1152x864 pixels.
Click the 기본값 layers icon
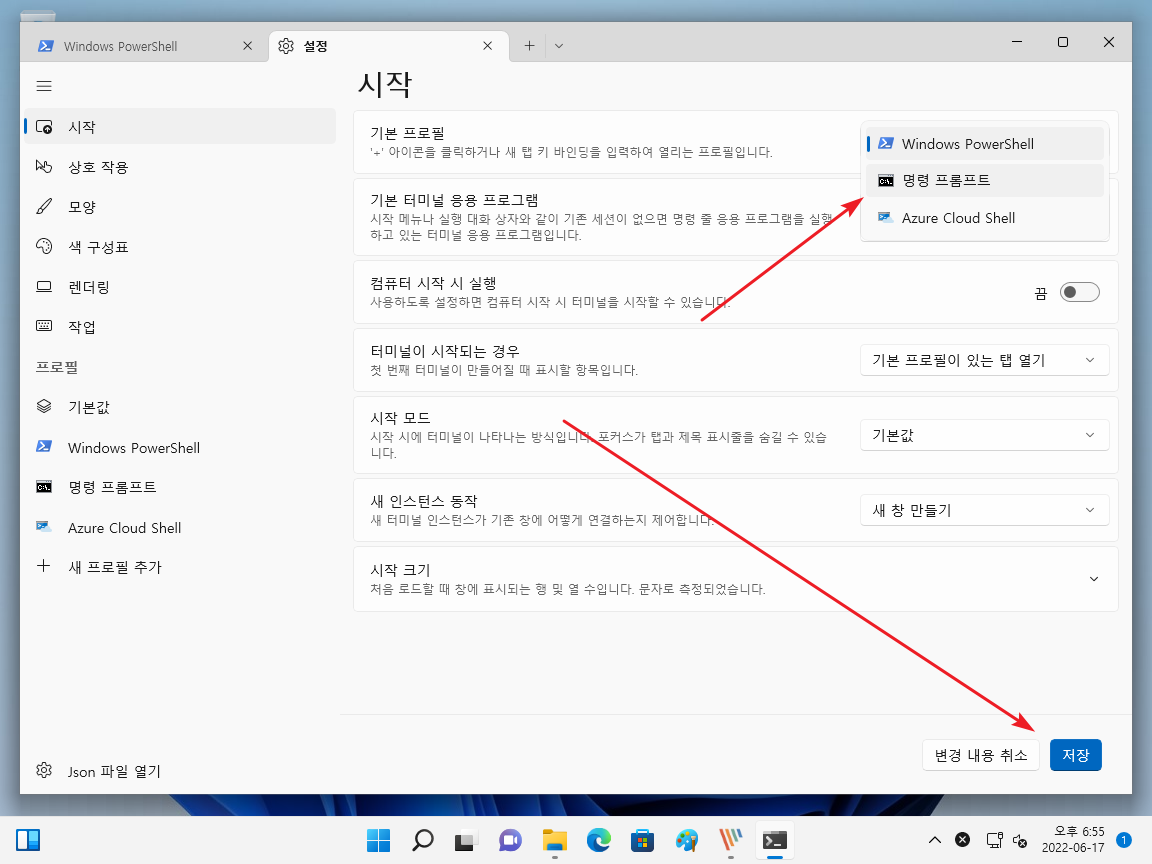(44, 406)
